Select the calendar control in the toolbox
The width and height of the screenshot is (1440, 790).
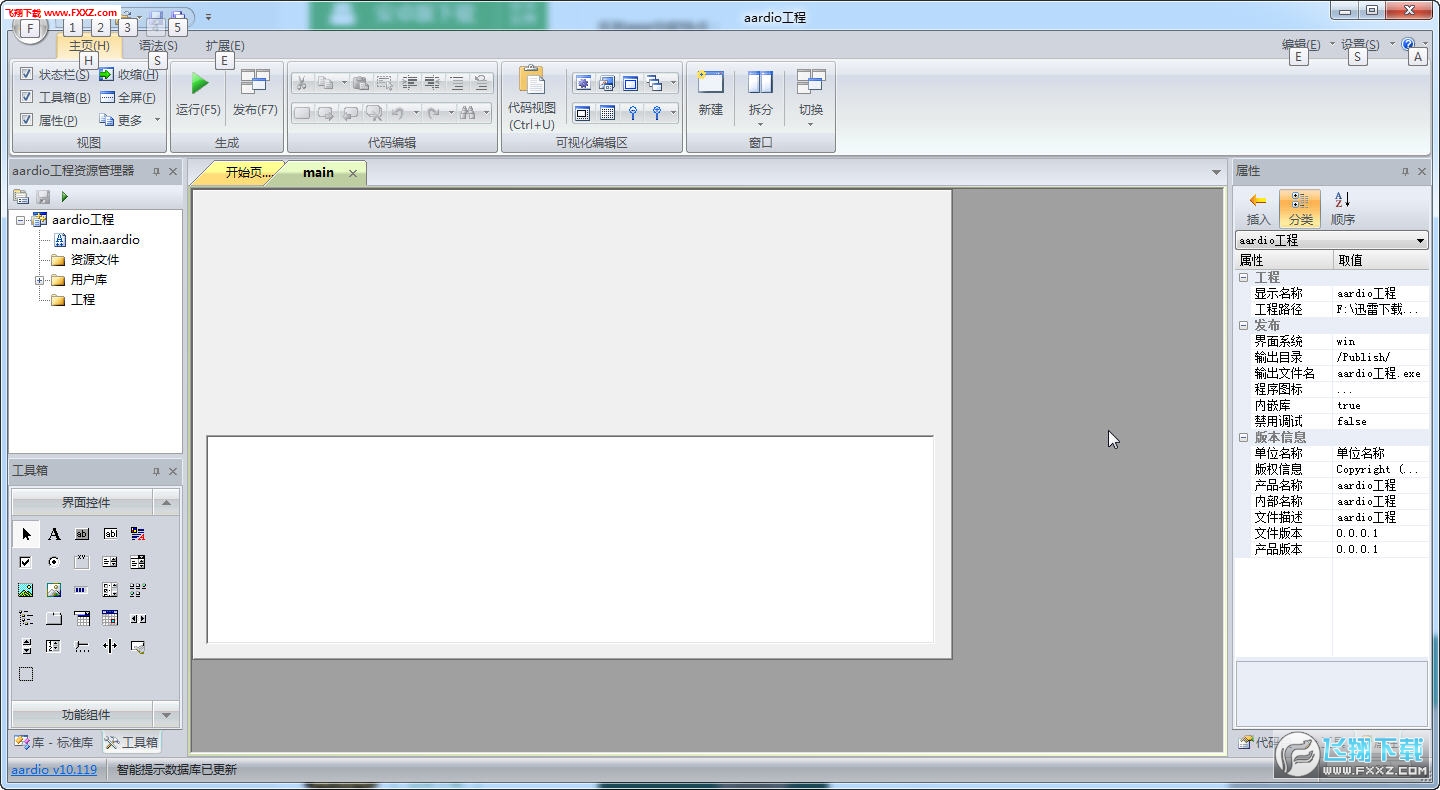(x=110, y=618)
